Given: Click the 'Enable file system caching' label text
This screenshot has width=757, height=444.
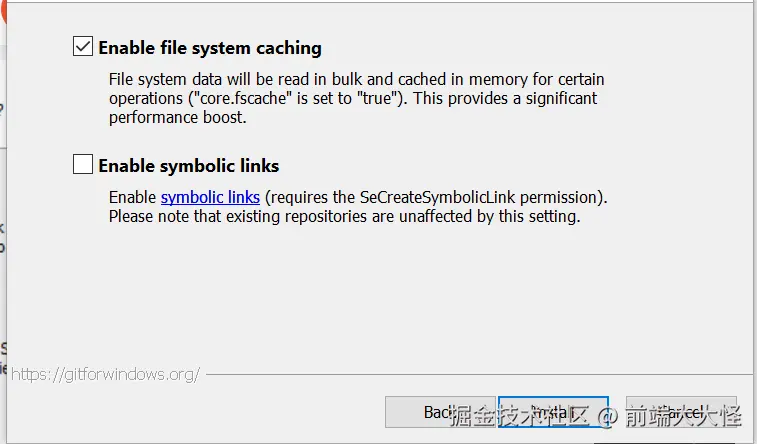Looking at the screenshot, I should click(x=210, y=47).
